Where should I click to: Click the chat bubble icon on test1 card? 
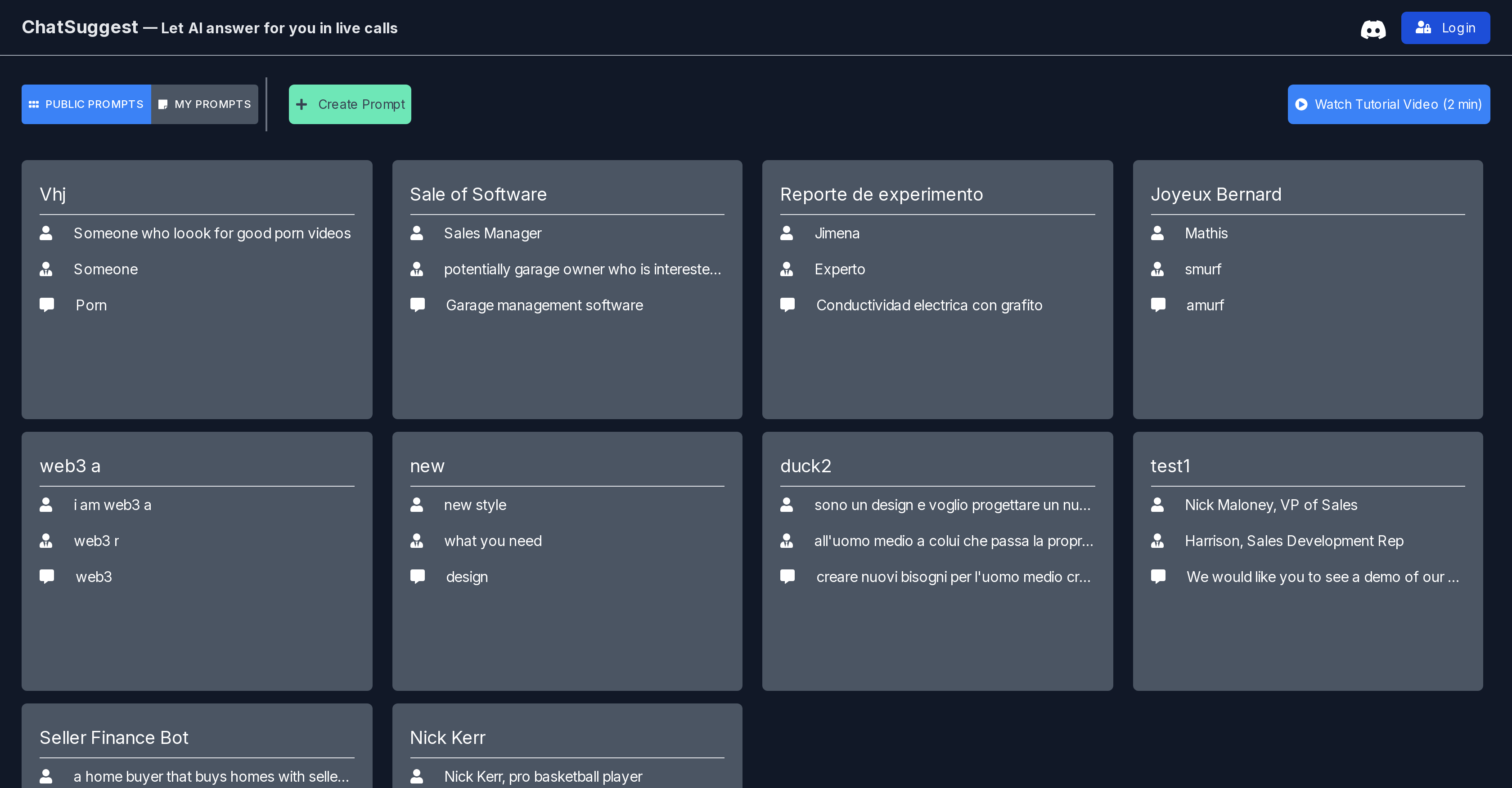pos(1158,576)
